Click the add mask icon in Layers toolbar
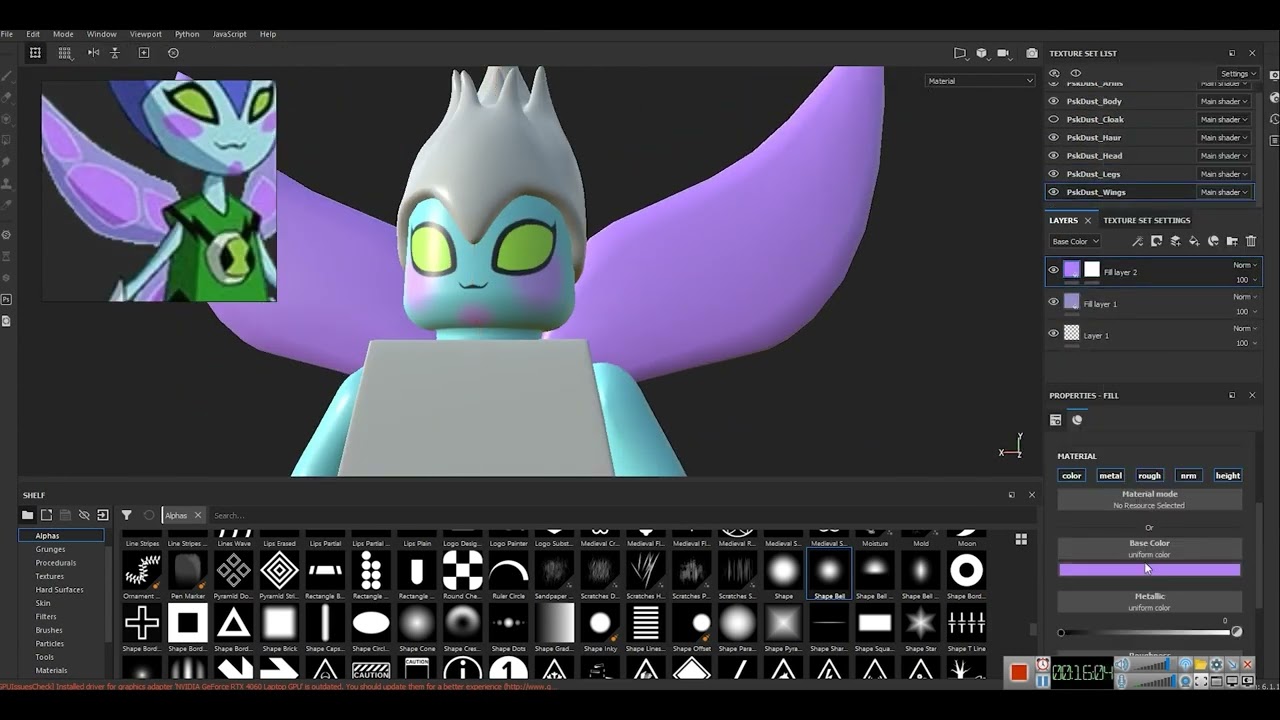The image size is (1280, 720). coord(1157,241)
